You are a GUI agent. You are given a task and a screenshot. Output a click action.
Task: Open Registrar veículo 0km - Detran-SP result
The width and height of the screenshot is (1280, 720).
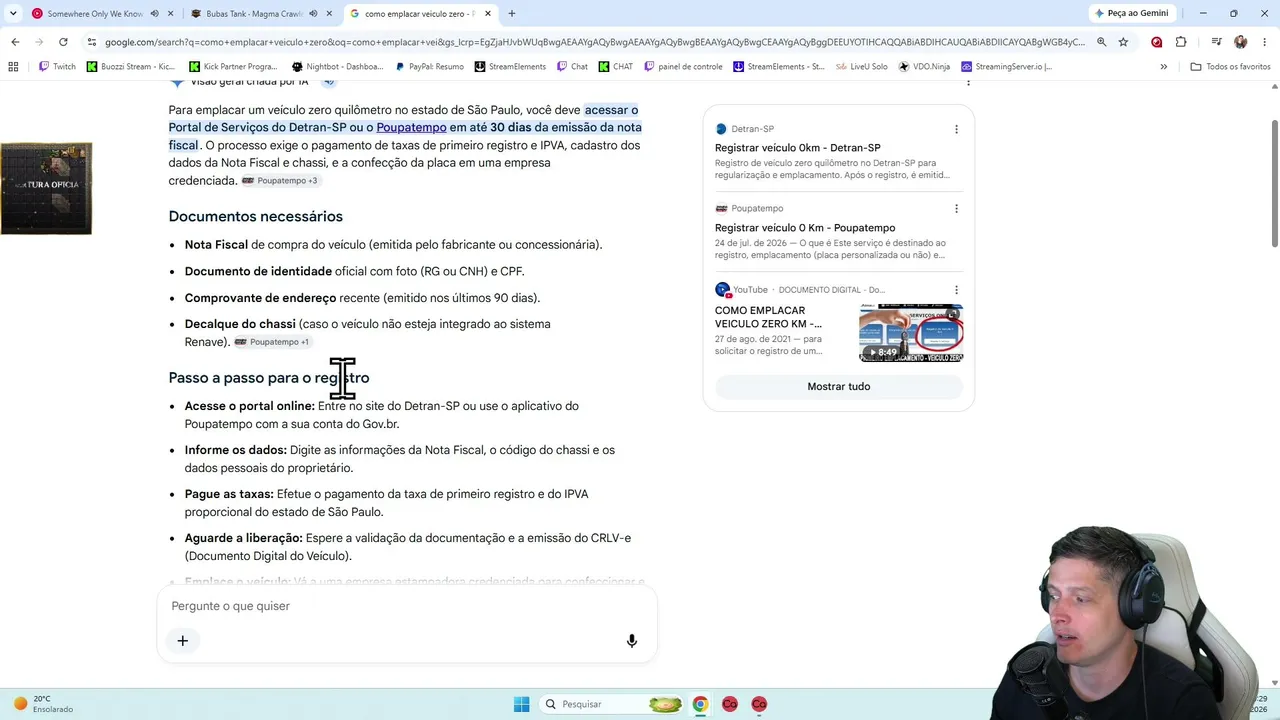797,148
